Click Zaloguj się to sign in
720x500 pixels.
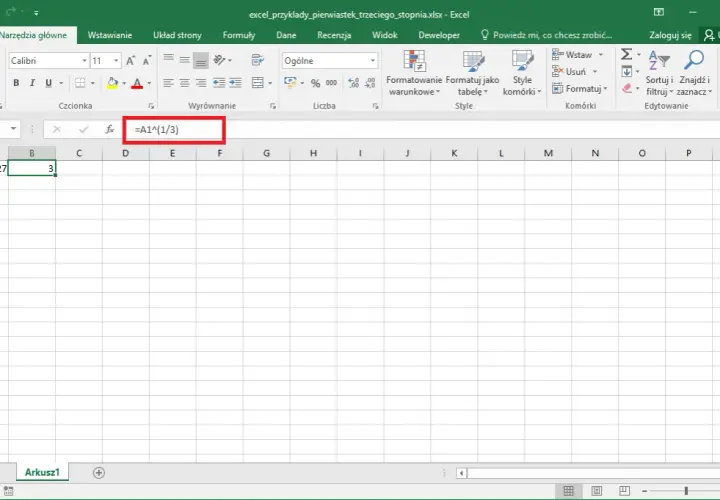click(x=670, y=35)
